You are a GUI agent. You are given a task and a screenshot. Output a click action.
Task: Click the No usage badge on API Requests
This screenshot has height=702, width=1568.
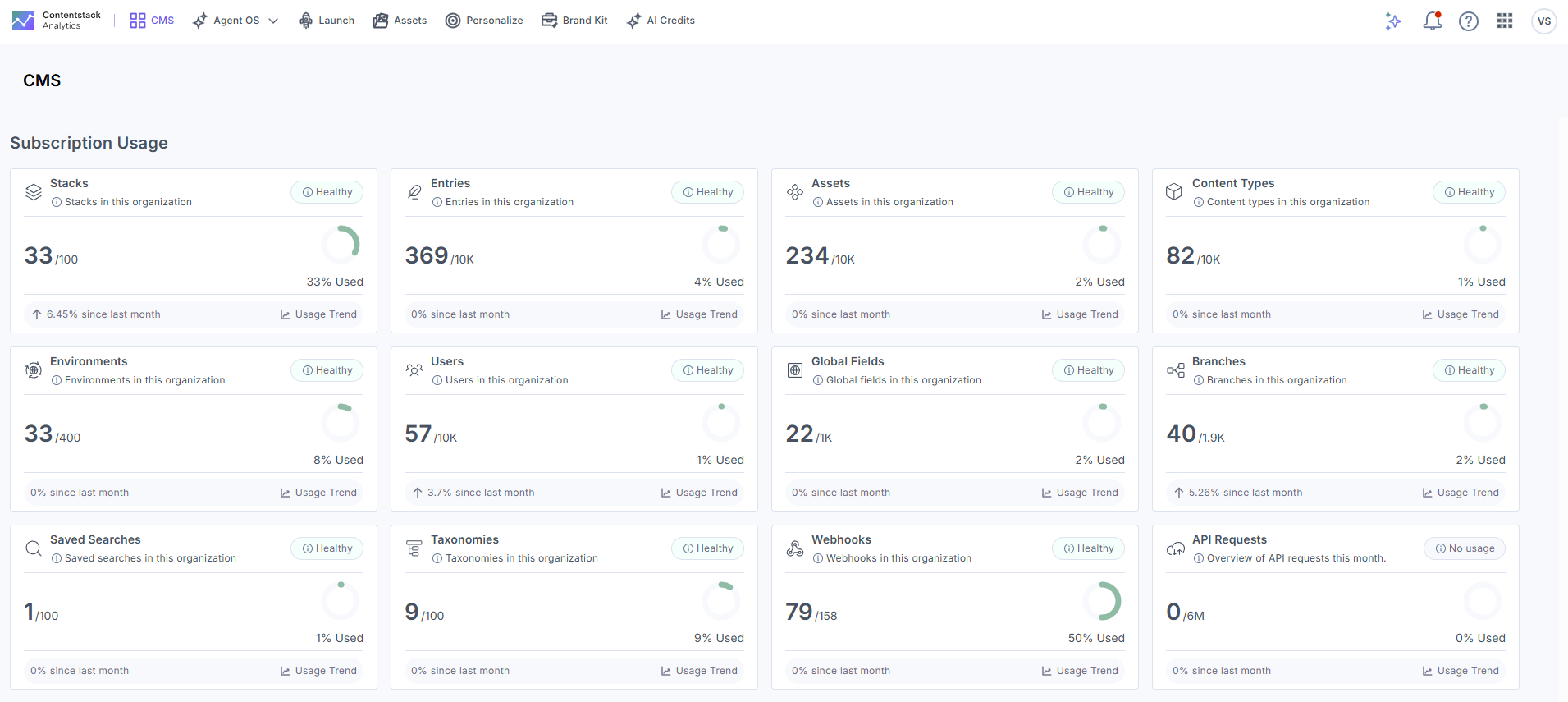coord(1465,548)
